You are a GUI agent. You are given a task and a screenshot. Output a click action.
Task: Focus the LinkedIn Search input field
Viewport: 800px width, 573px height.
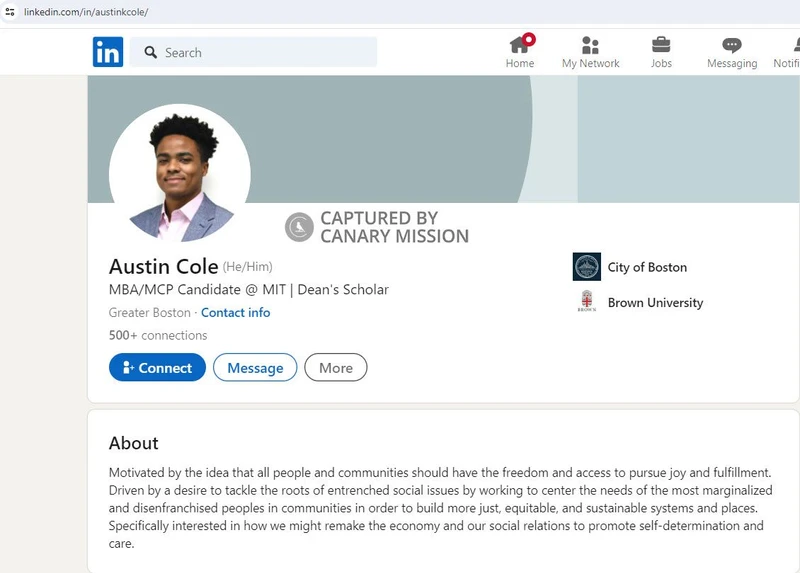click(x=253, y=52)
